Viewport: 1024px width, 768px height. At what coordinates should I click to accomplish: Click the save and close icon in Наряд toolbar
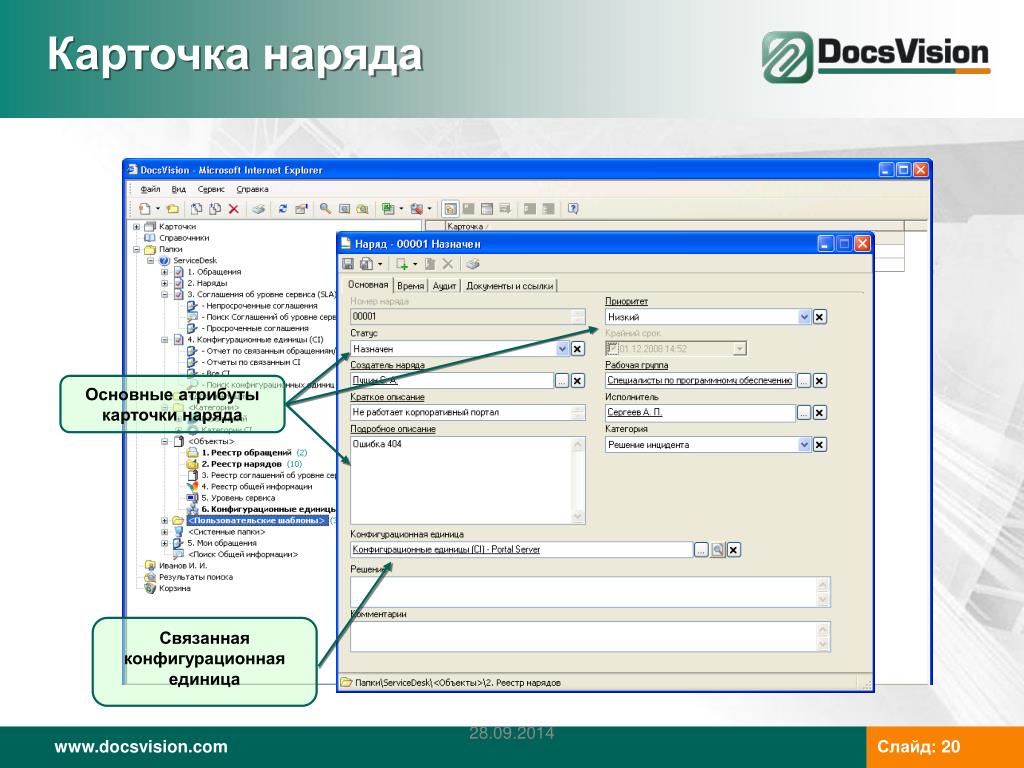point(367,264)
